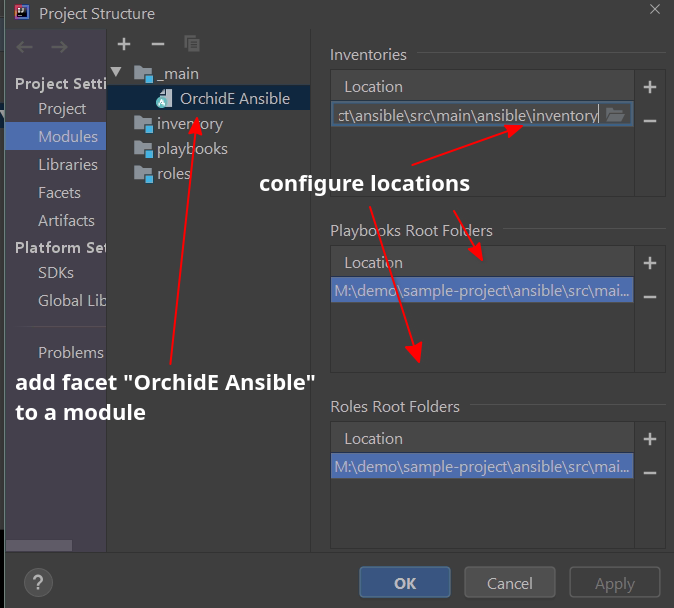The image size is (674, 608).
Task: Collapse the _main module tree node
Action: point(116,72)
